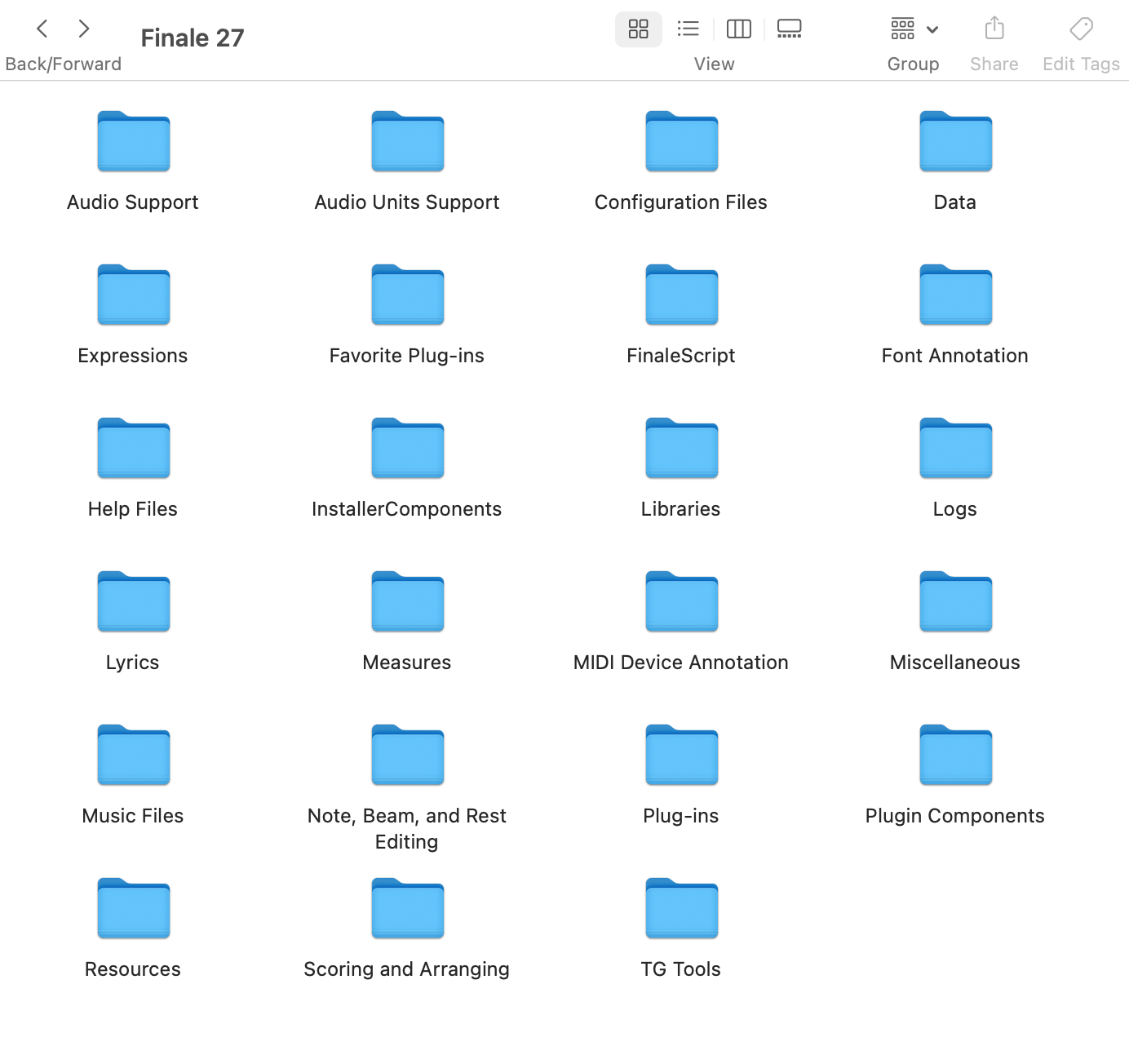Image resolution: width=1129 pixels, height=1064 pixels.
Task: Select the Plug-ins folder
Action: (x=681, y=755)
